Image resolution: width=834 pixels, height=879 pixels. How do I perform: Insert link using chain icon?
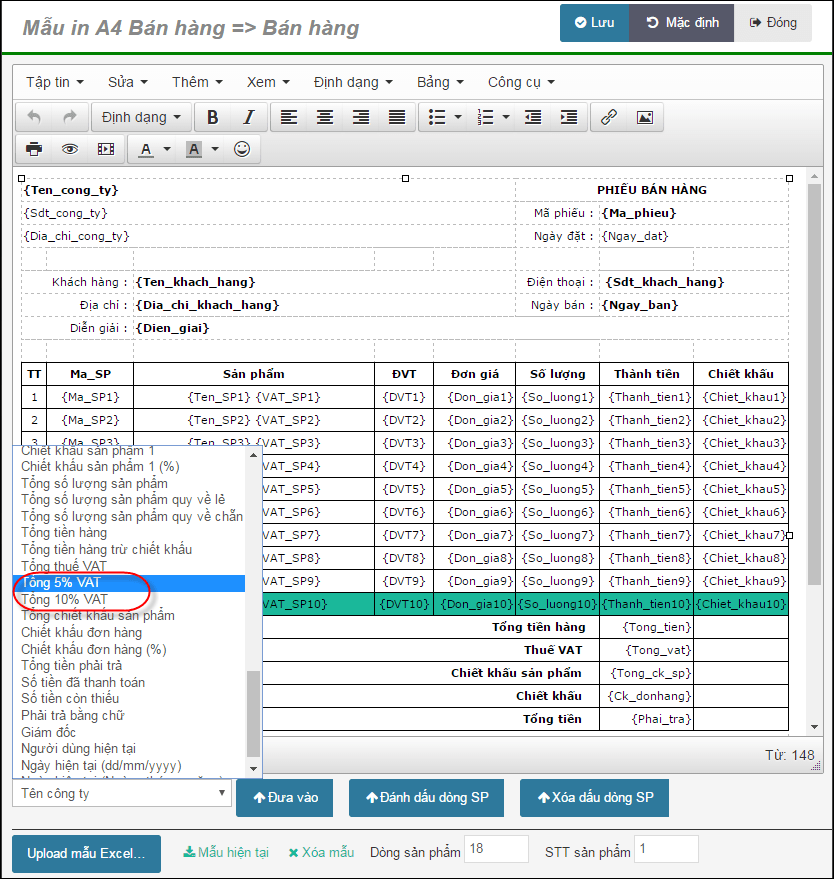(609, 117)
